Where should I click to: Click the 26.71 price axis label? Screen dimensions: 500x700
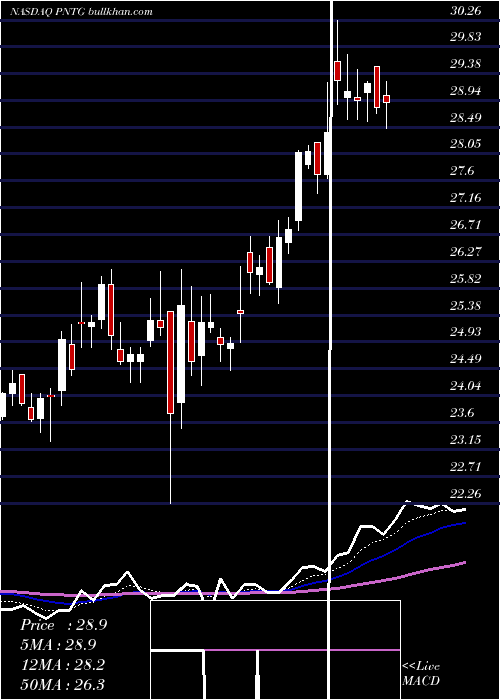pos(466,225)
